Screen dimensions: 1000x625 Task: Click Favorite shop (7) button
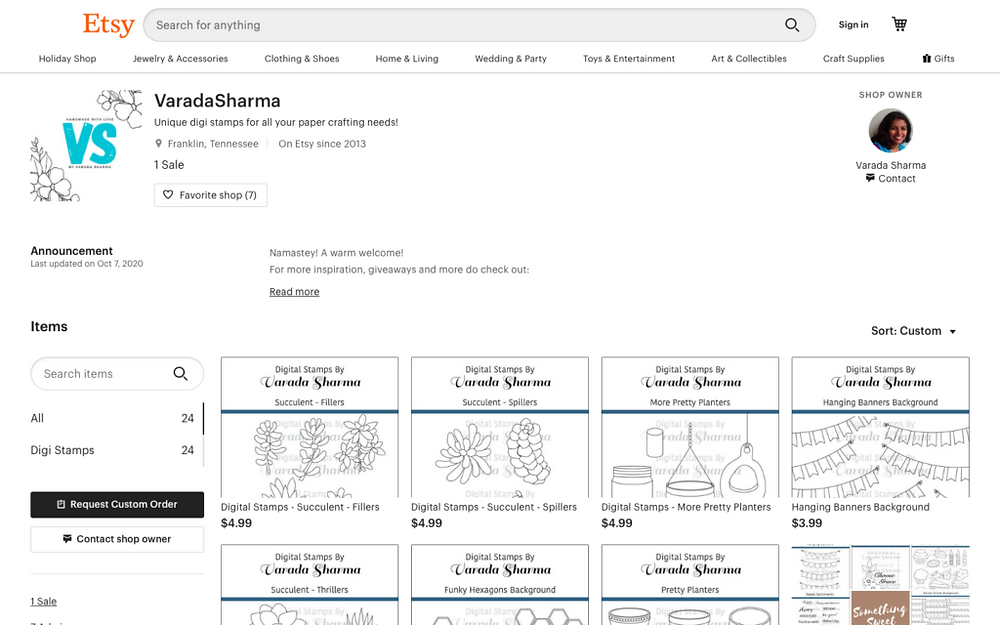click(210, 195)
